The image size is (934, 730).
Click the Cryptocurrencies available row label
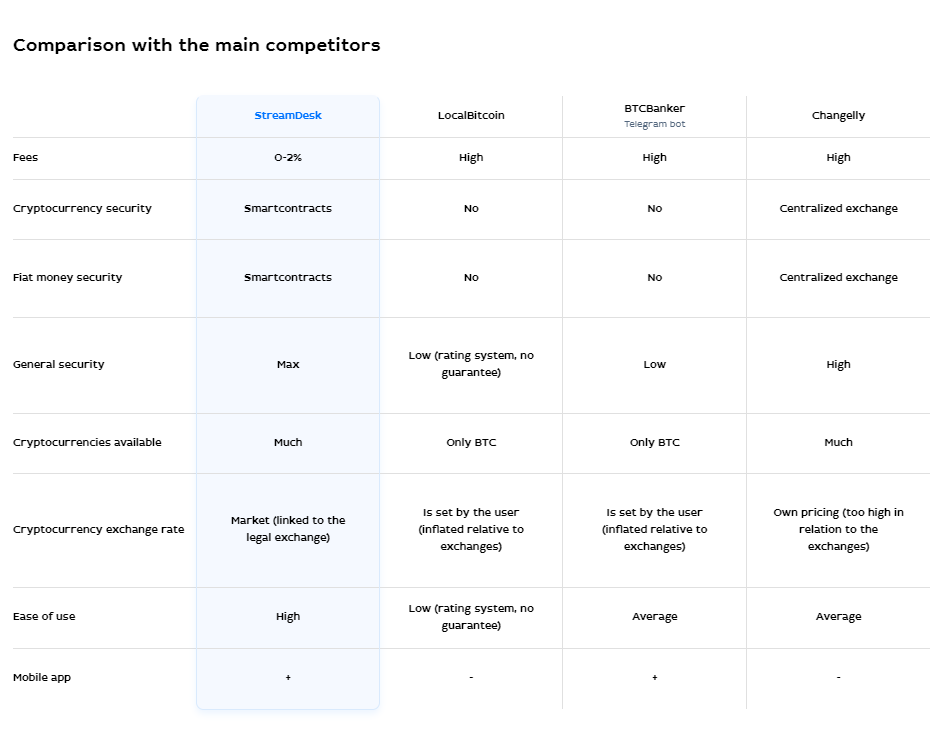pos(87,443)
